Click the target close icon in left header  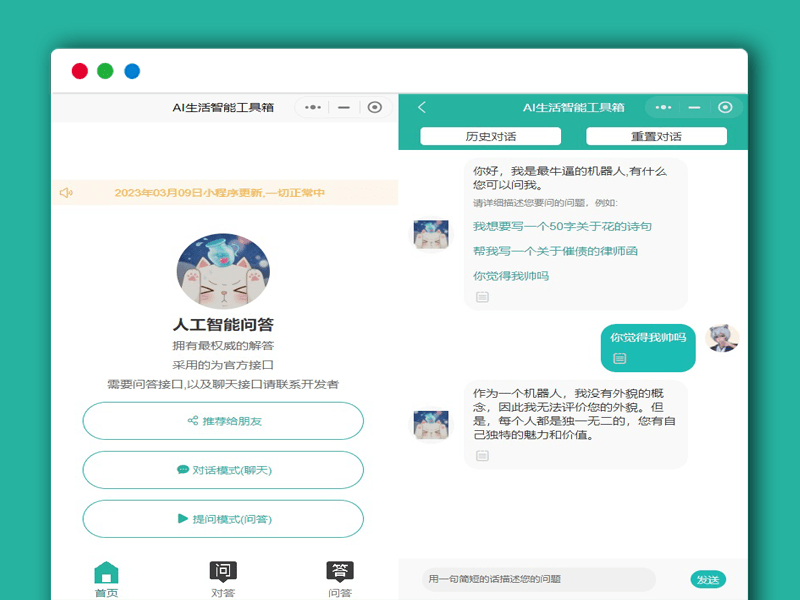tap(374, 107)
